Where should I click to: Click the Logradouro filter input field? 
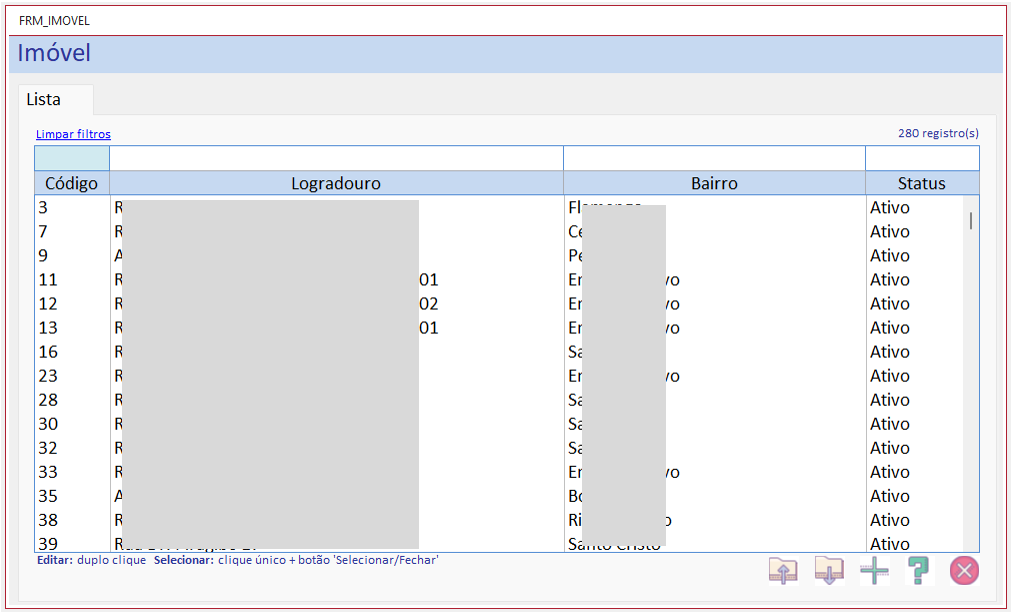(x=337, y=158)
